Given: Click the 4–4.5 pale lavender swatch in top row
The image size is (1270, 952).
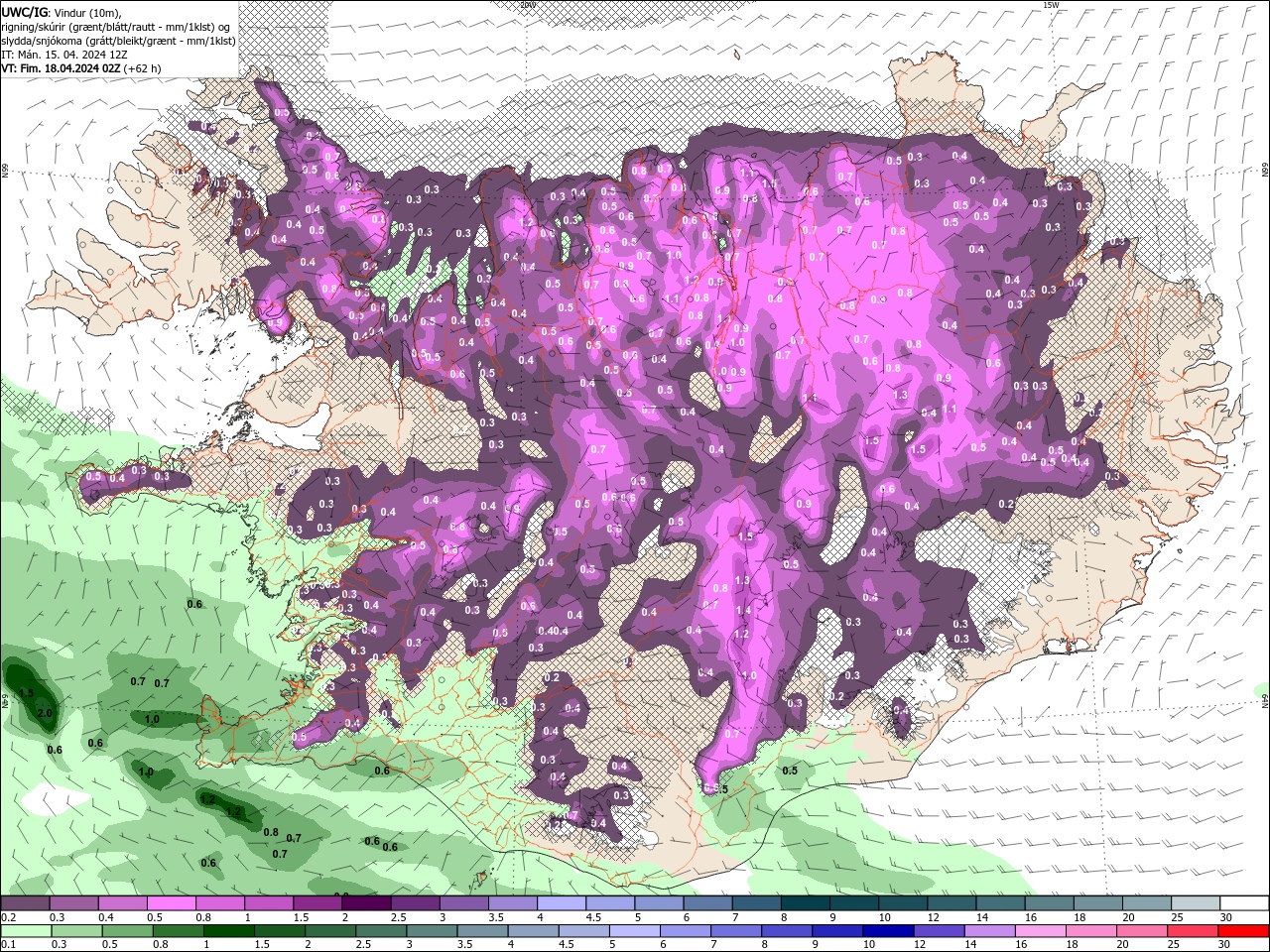Looking at the screenshot, I should coord(561,903).
